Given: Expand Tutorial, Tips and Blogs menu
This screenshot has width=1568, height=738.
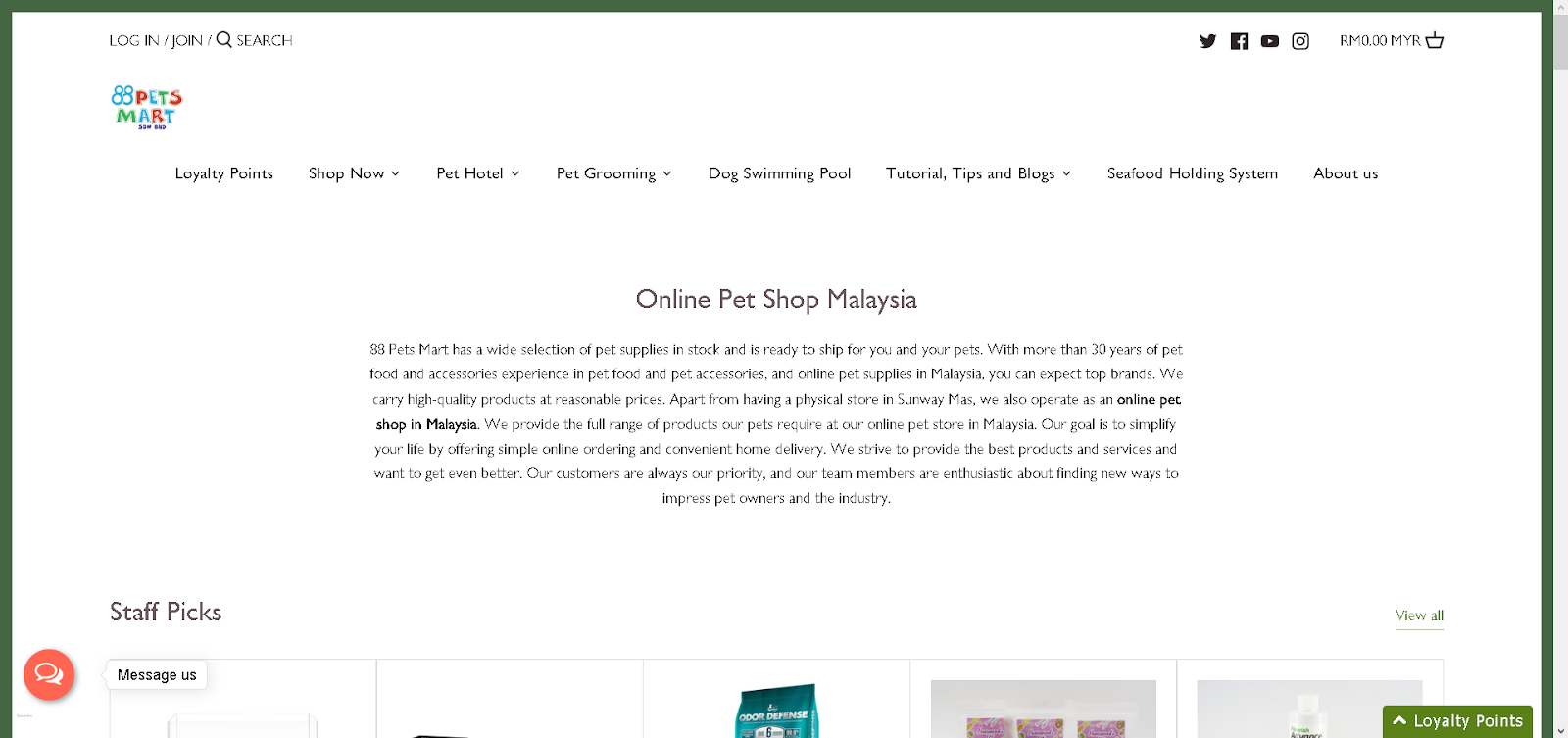Looking at the screenshot, I should [979, 173].
